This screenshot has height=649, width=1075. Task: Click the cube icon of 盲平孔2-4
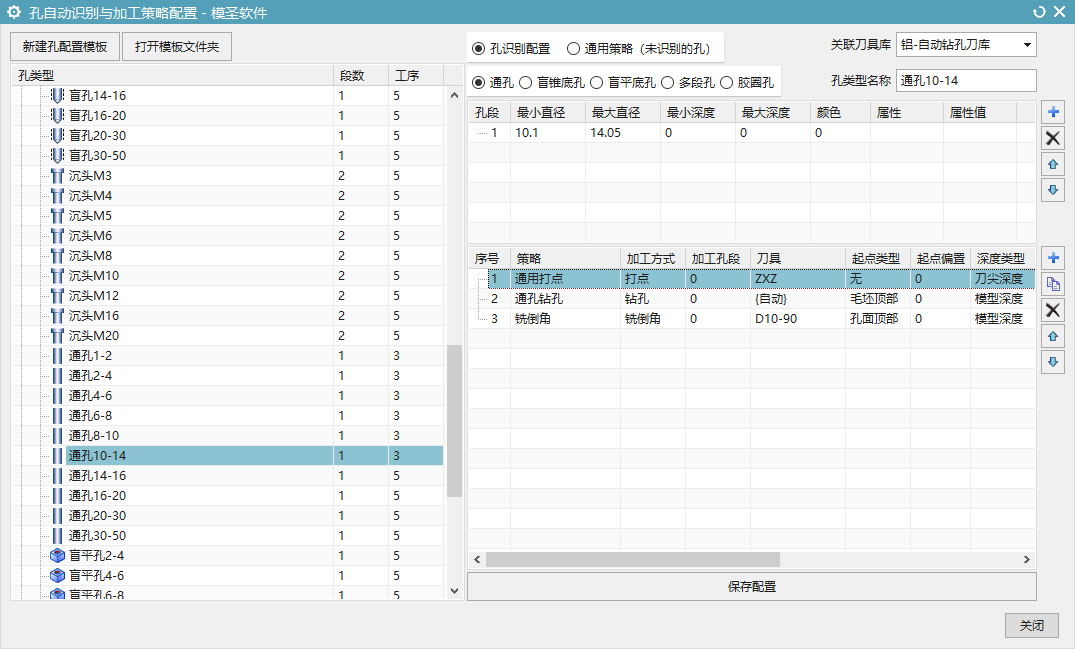coord(58,555)
